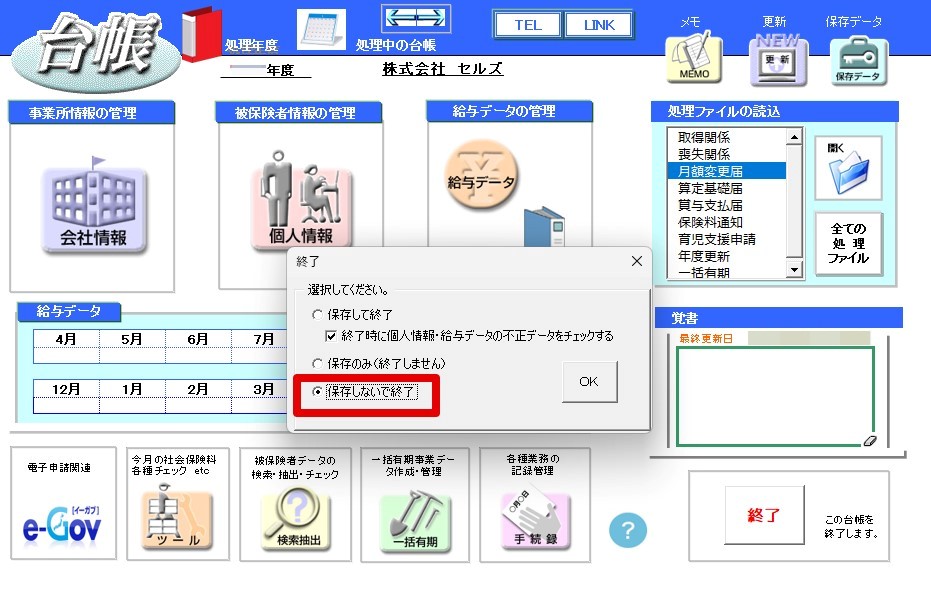Image resolution: width=931 pixels, height=590 pixels.
Task: Click the list scrollbar up arrow
Action: (794, 137)
